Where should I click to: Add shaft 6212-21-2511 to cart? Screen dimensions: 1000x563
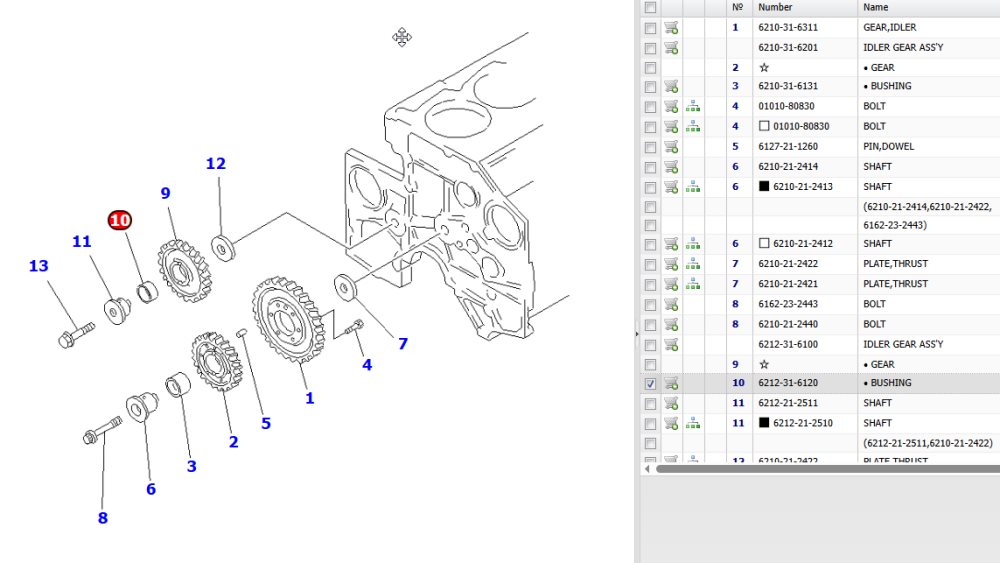click(x=671, y=404)
